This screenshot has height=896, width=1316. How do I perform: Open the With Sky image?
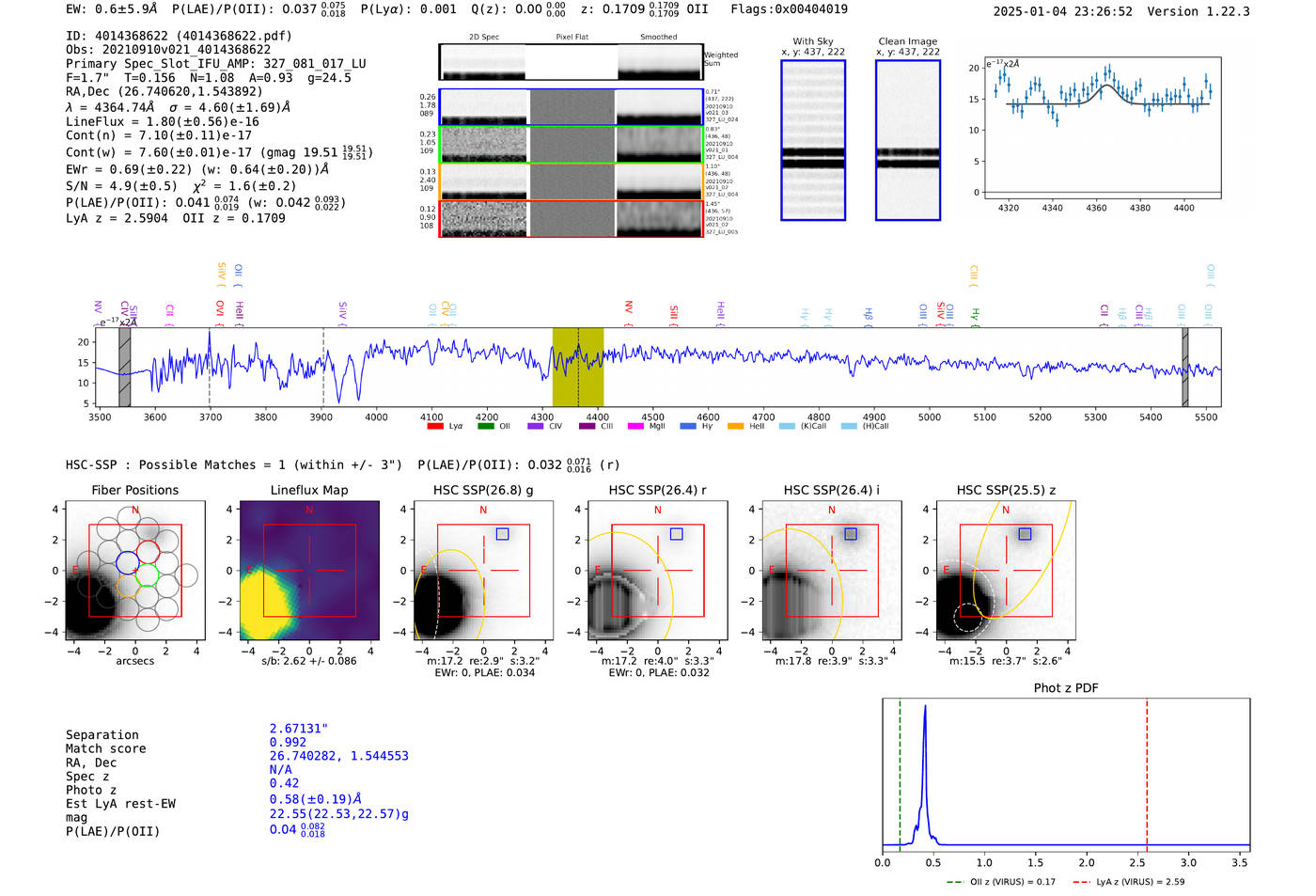click(813, 140)
